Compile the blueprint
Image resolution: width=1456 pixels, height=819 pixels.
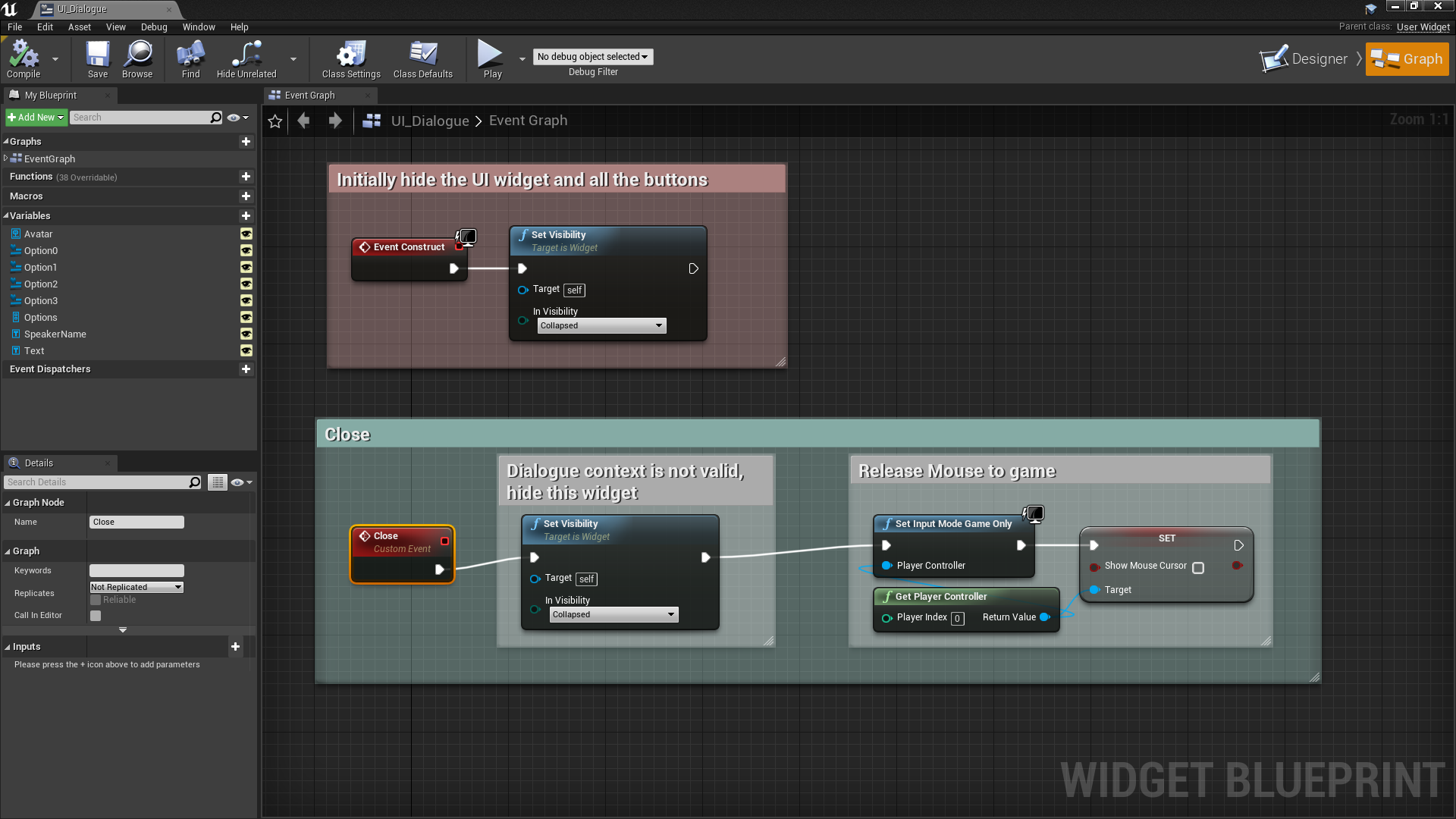click(24, 59)
